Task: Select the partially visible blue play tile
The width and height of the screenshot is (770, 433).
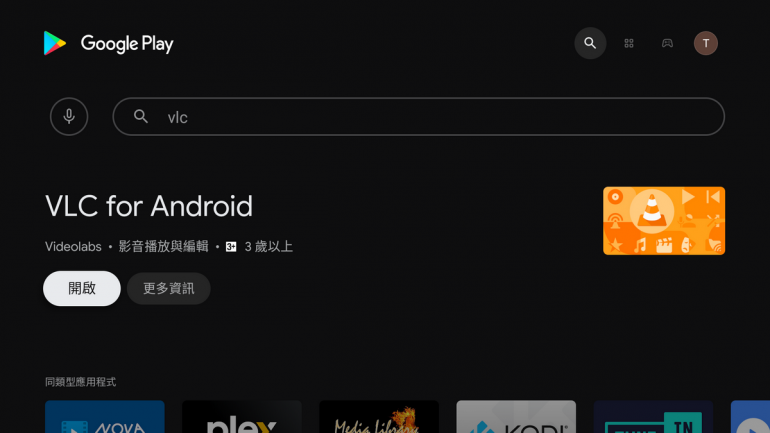Action: pos(750,416)
